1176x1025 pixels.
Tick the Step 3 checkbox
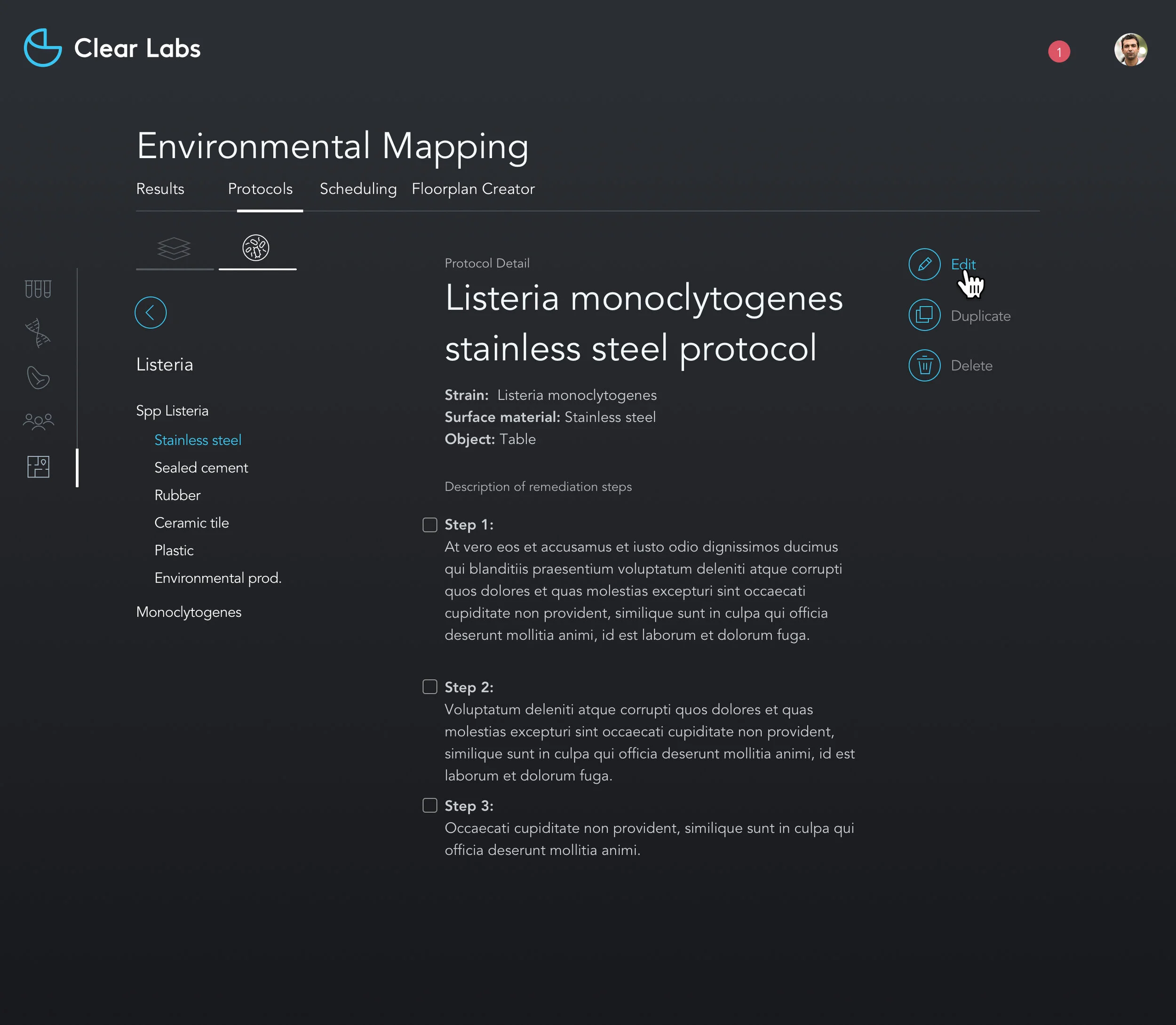[x=430, y=805]
